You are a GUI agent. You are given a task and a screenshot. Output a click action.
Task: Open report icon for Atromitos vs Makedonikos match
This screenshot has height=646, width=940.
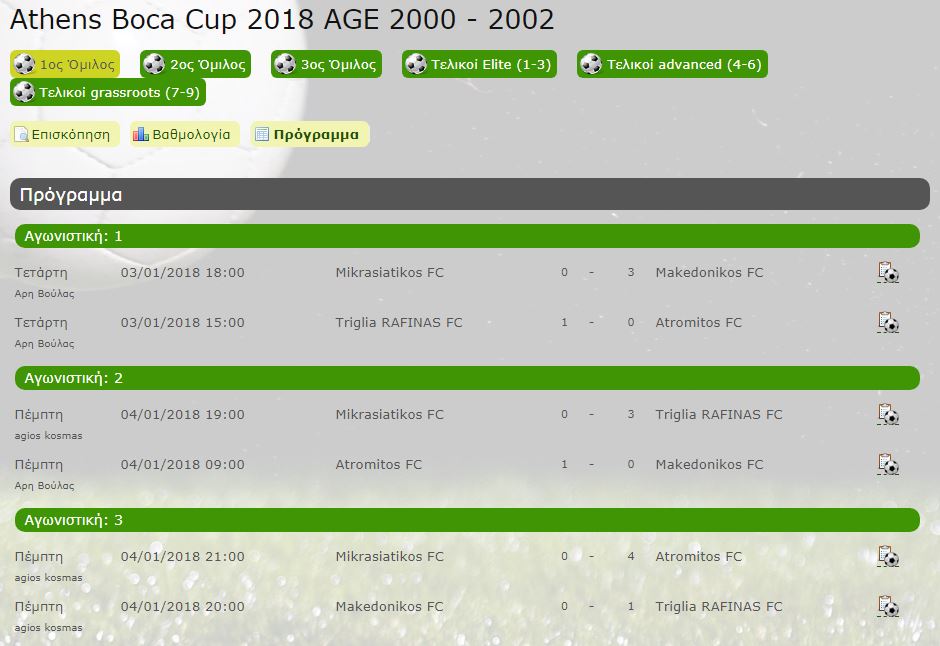[888, 464]
